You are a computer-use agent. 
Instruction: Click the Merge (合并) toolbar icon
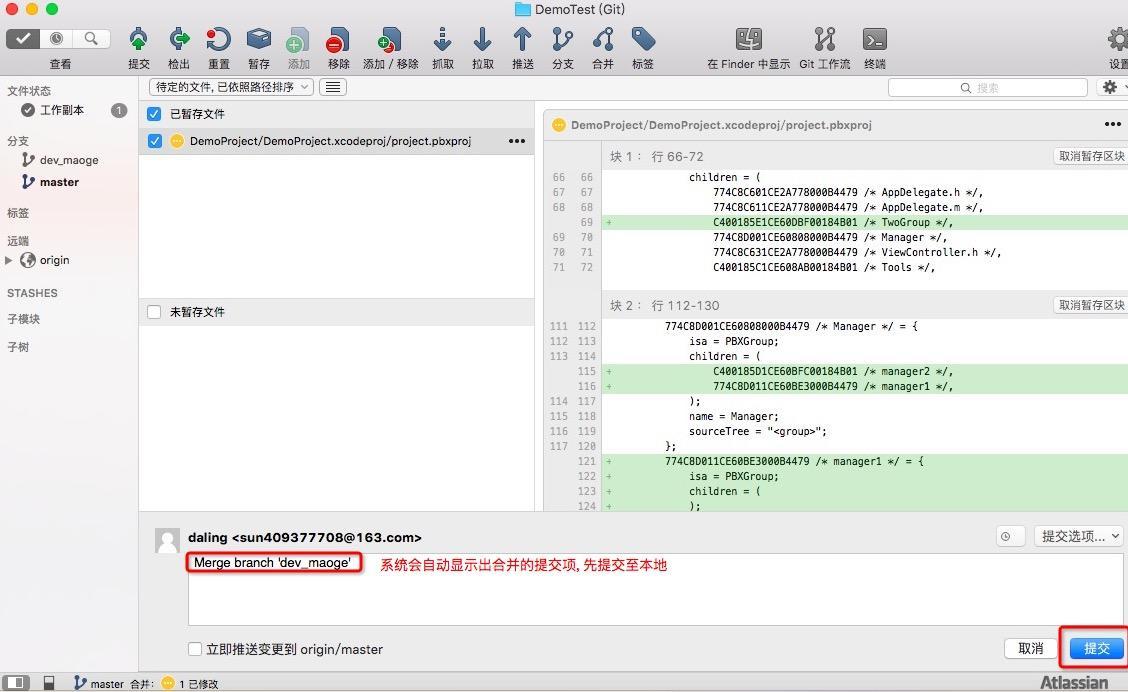tap(603, 40)
